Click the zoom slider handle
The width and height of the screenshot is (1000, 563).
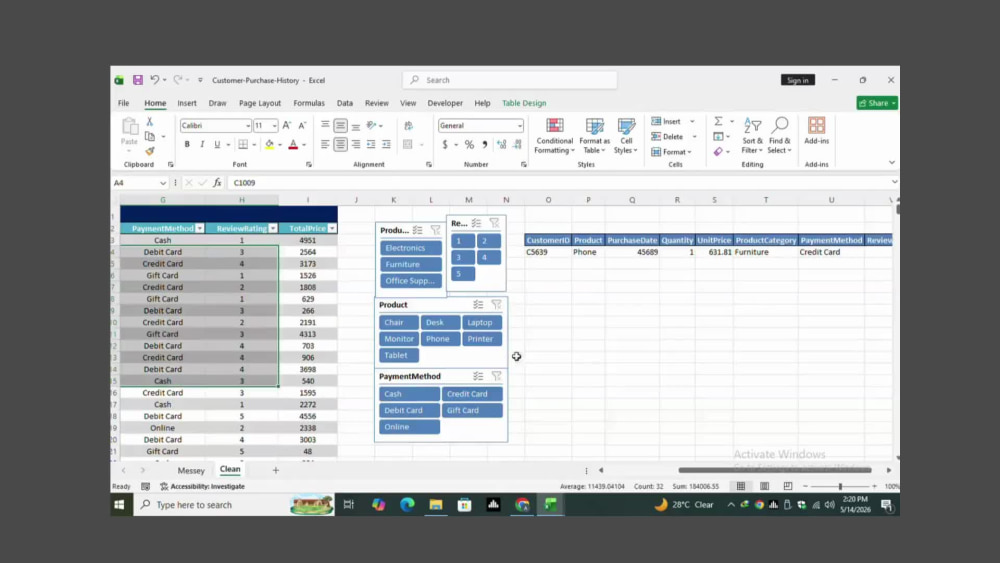click(x=840, y=486)
